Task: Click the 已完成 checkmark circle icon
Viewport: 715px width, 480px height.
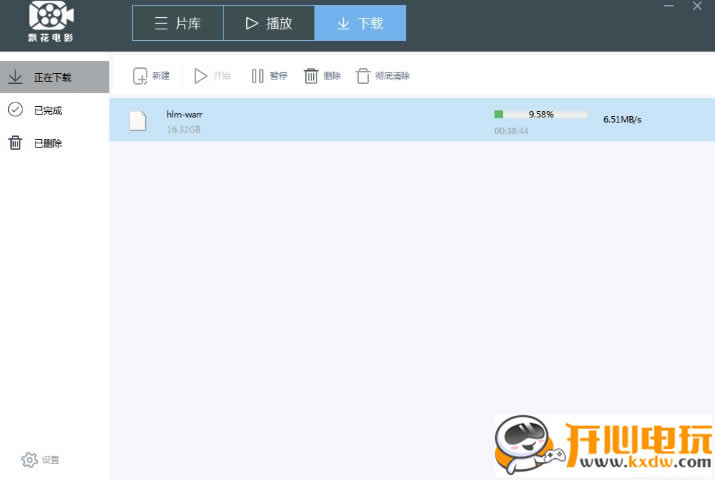Action: (16, 109)
